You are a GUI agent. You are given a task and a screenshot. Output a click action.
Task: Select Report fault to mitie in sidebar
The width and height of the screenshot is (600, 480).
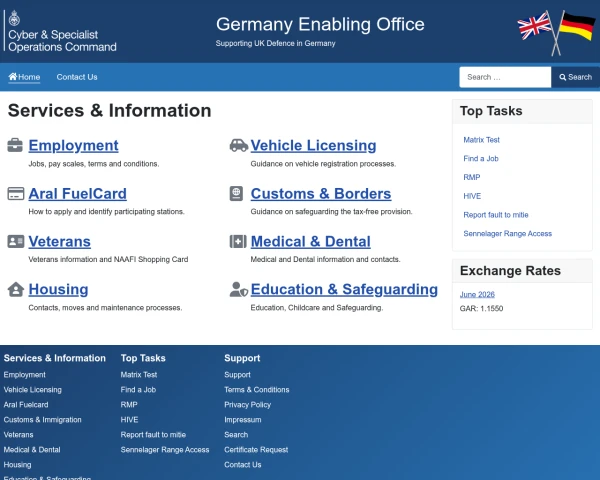click(496, 215)
